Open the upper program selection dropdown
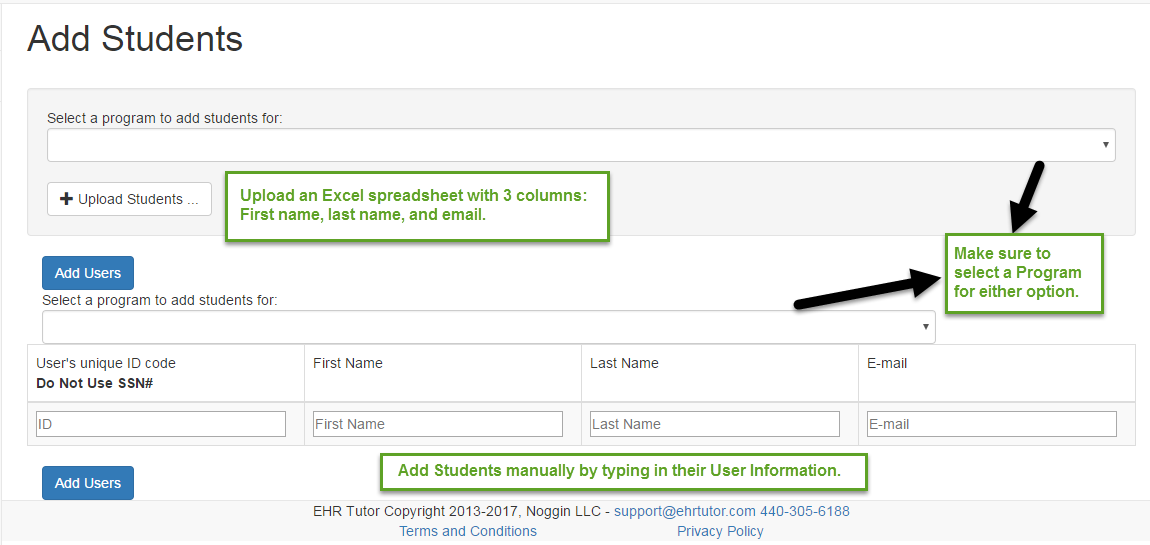The width and height of the screenshot is (1150, 545). pos(581,145)
